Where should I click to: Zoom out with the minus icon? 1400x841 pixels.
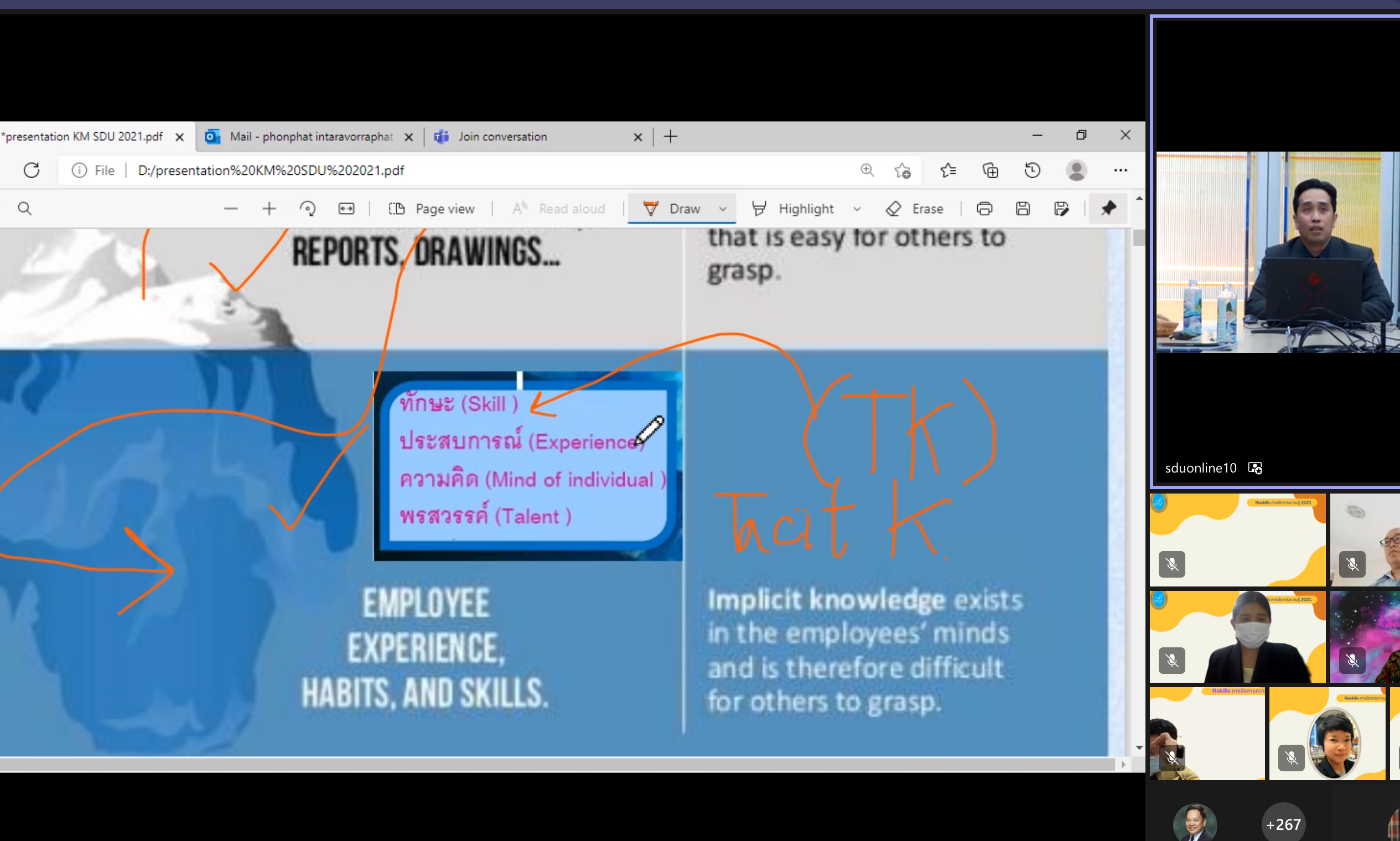pos(231,209)
